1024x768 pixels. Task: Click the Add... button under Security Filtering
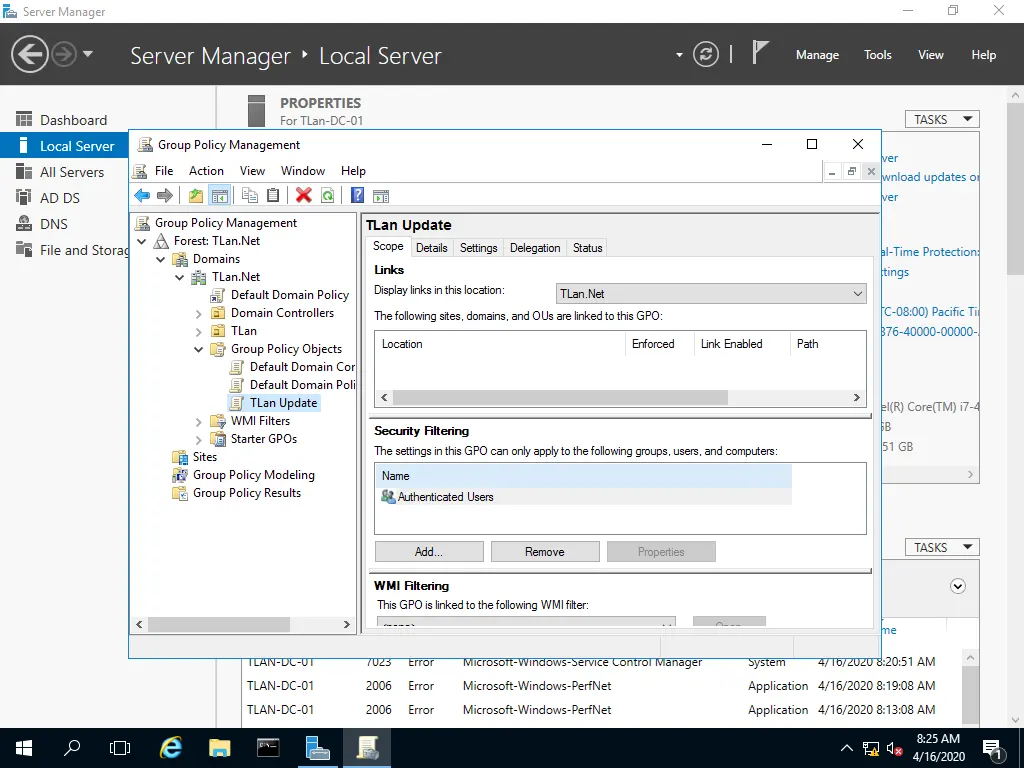tap(429, 552)
